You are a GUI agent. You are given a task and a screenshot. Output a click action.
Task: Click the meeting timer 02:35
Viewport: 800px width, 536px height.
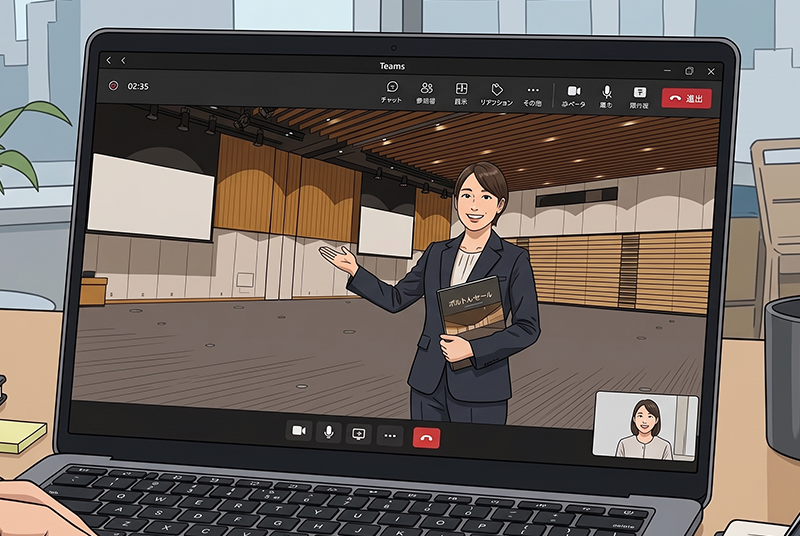tap(138, 86)
